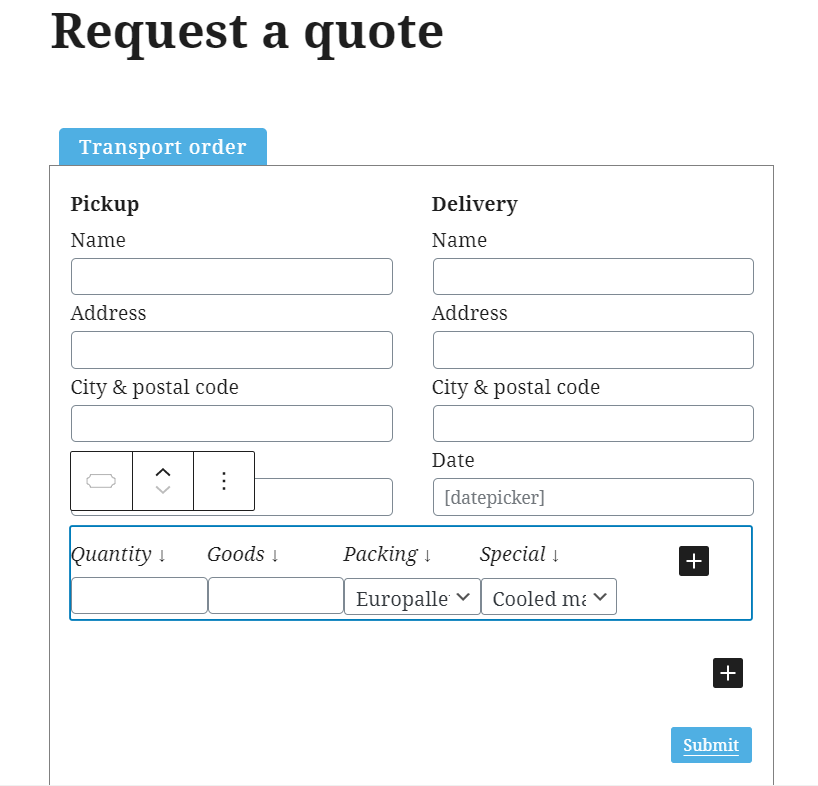Image resolution: width=818 pixels, height=786 pixels.
Task: Move block down with the down arrow
Action: [163, 489]
